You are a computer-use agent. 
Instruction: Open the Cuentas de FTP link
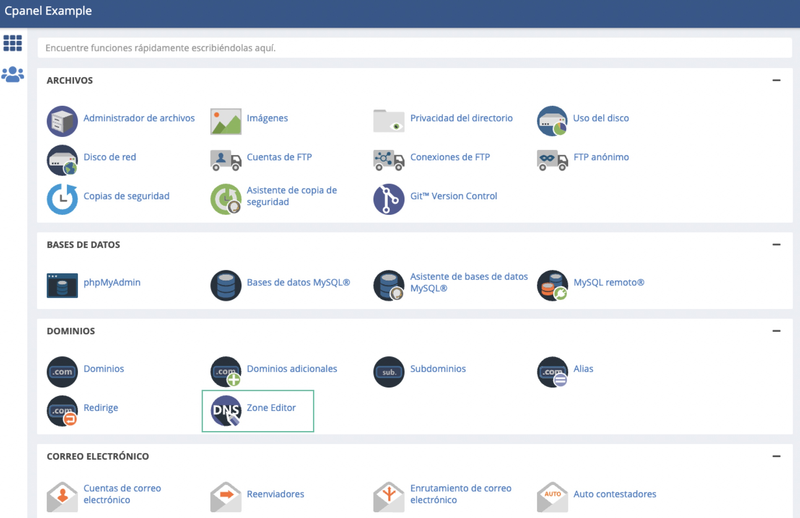279,157
